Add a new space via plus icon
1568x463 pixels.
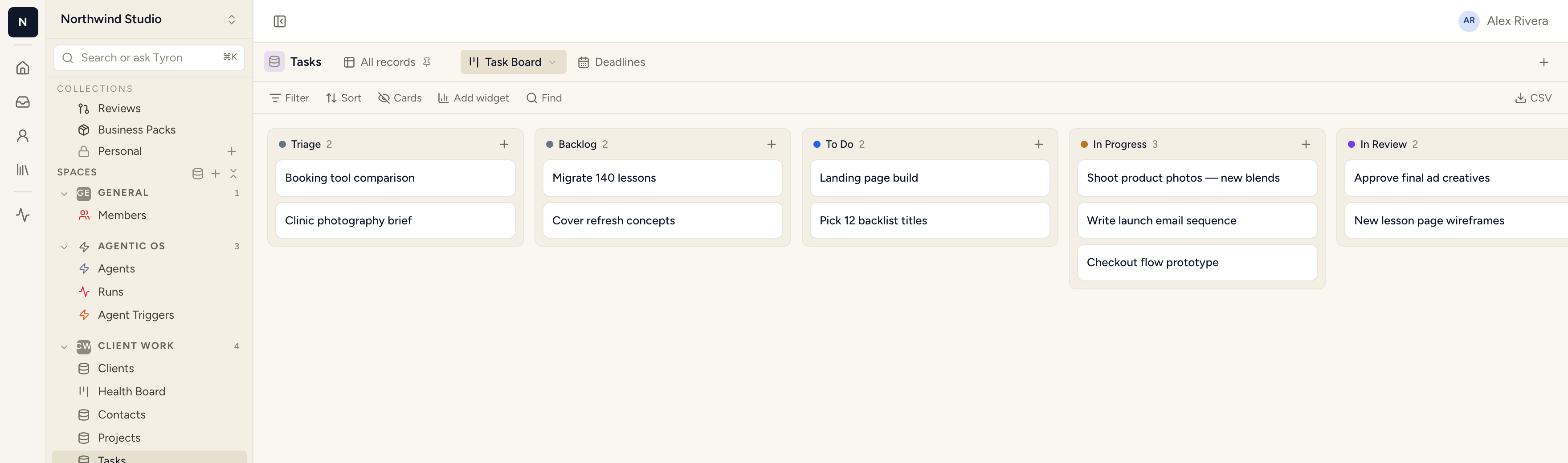click(216, 173)
